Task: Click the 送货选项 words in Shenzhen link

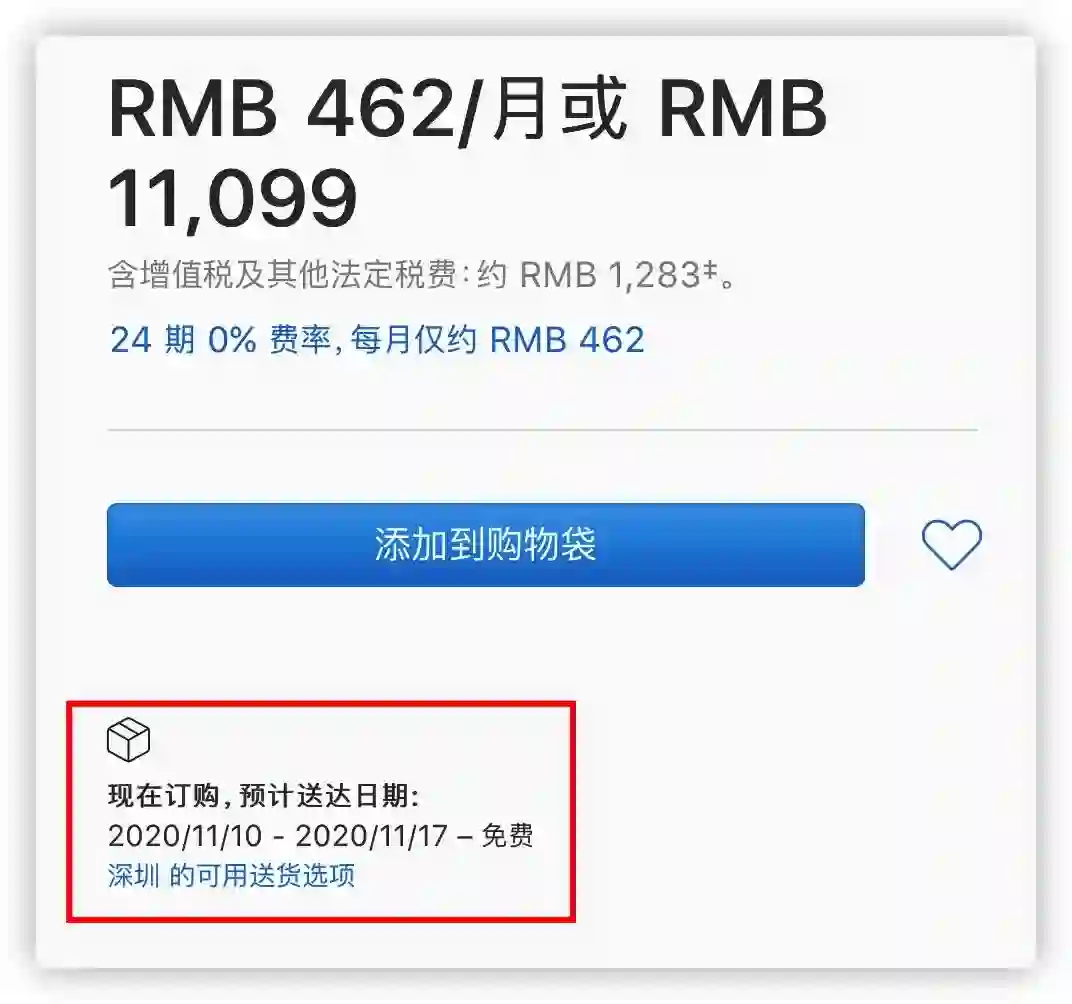Action: pos(303,875)
